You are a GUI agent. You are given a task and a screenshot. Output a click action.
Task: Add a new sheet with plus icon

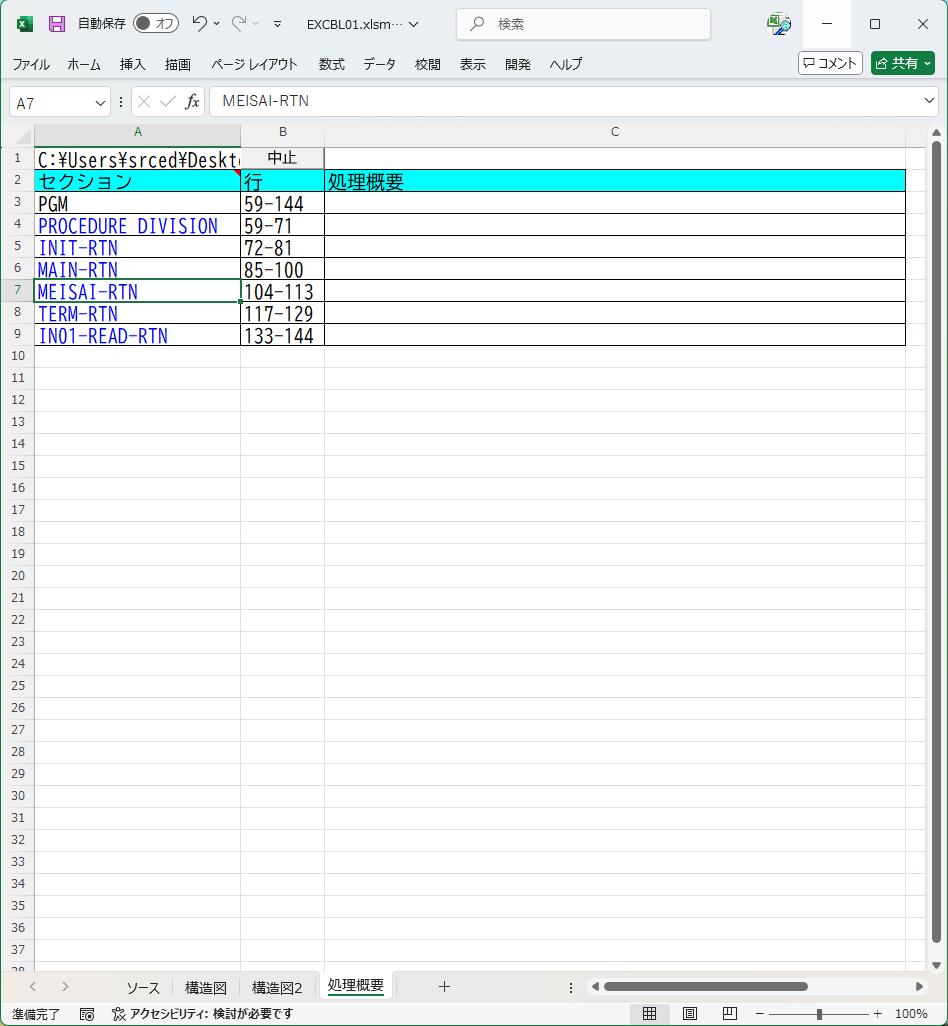click(x=444, y=986)
